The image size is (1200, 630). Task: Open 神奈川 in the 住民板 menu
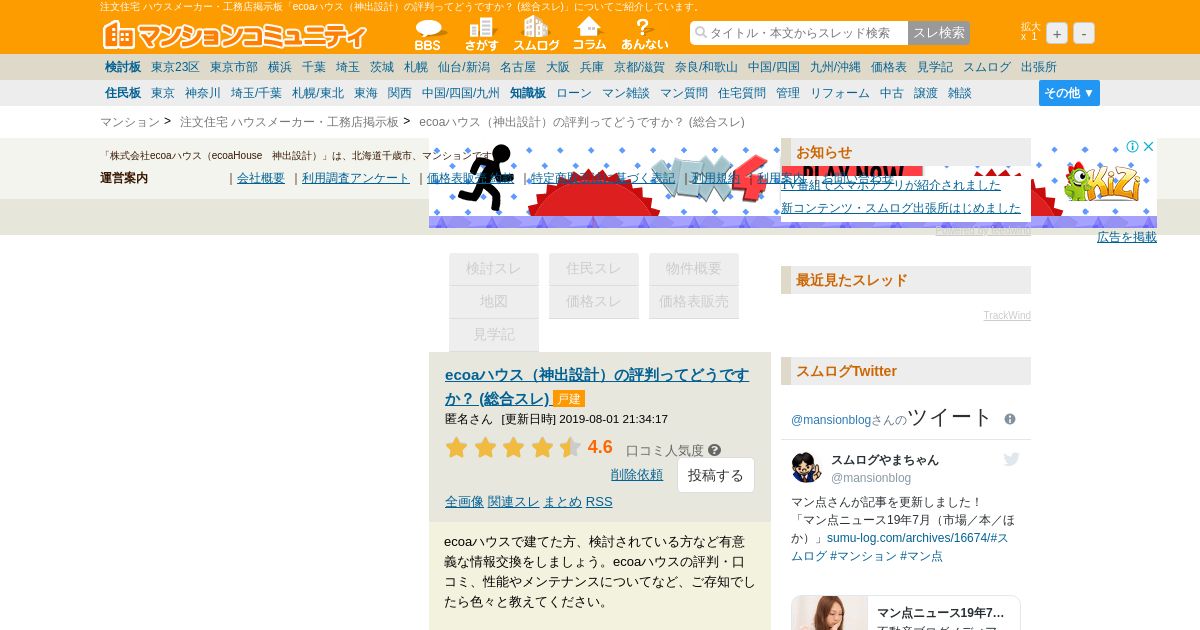(x=203, y=93)
